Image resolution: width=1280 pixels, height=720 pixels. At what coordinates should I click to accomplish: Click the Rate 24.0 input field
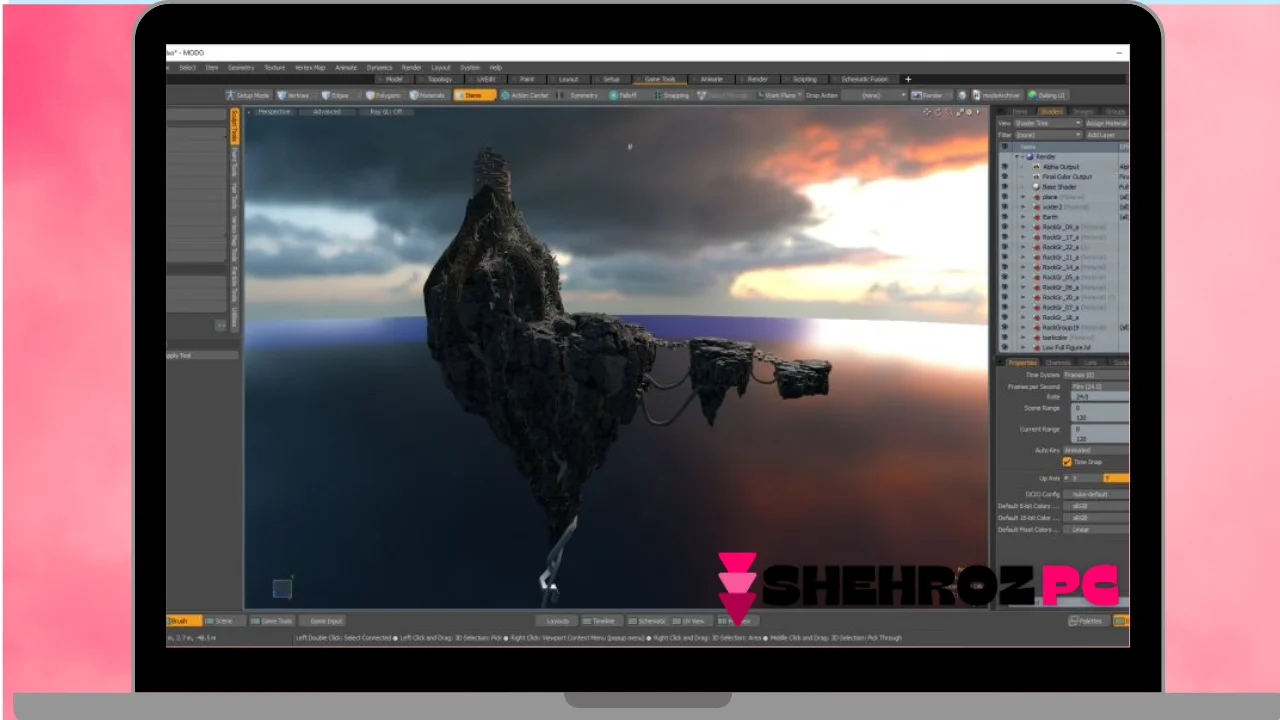tap(1100, 397)
